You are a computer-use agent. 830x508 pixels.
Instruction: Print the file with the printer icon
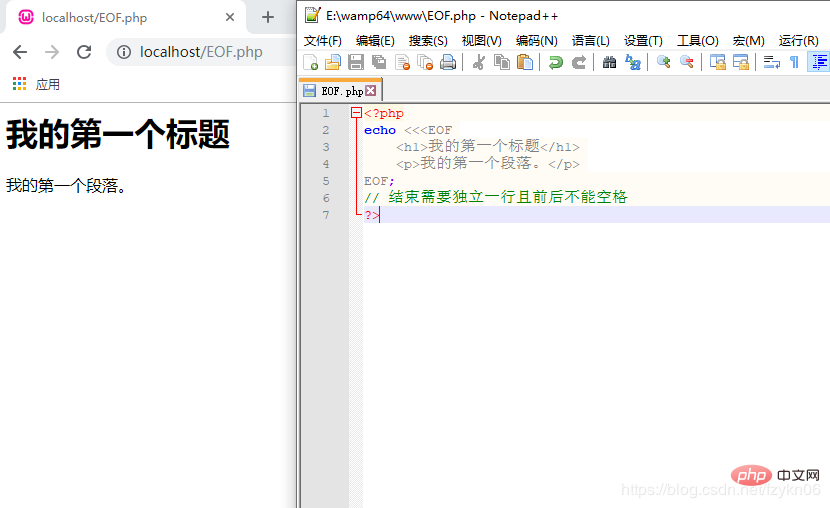tap(448, 62)
